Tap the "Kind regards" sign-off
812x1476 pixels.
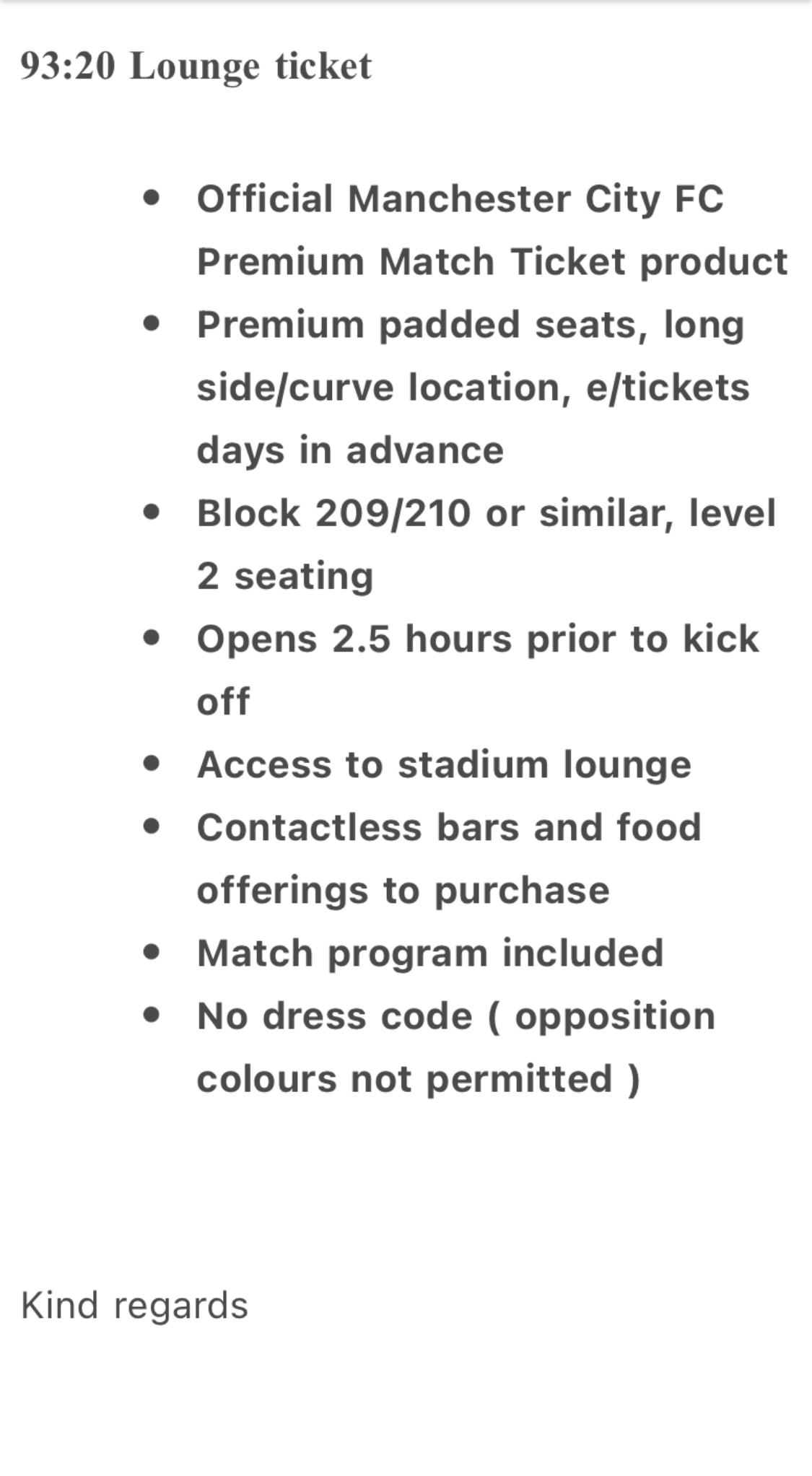tap(134, 1306)
